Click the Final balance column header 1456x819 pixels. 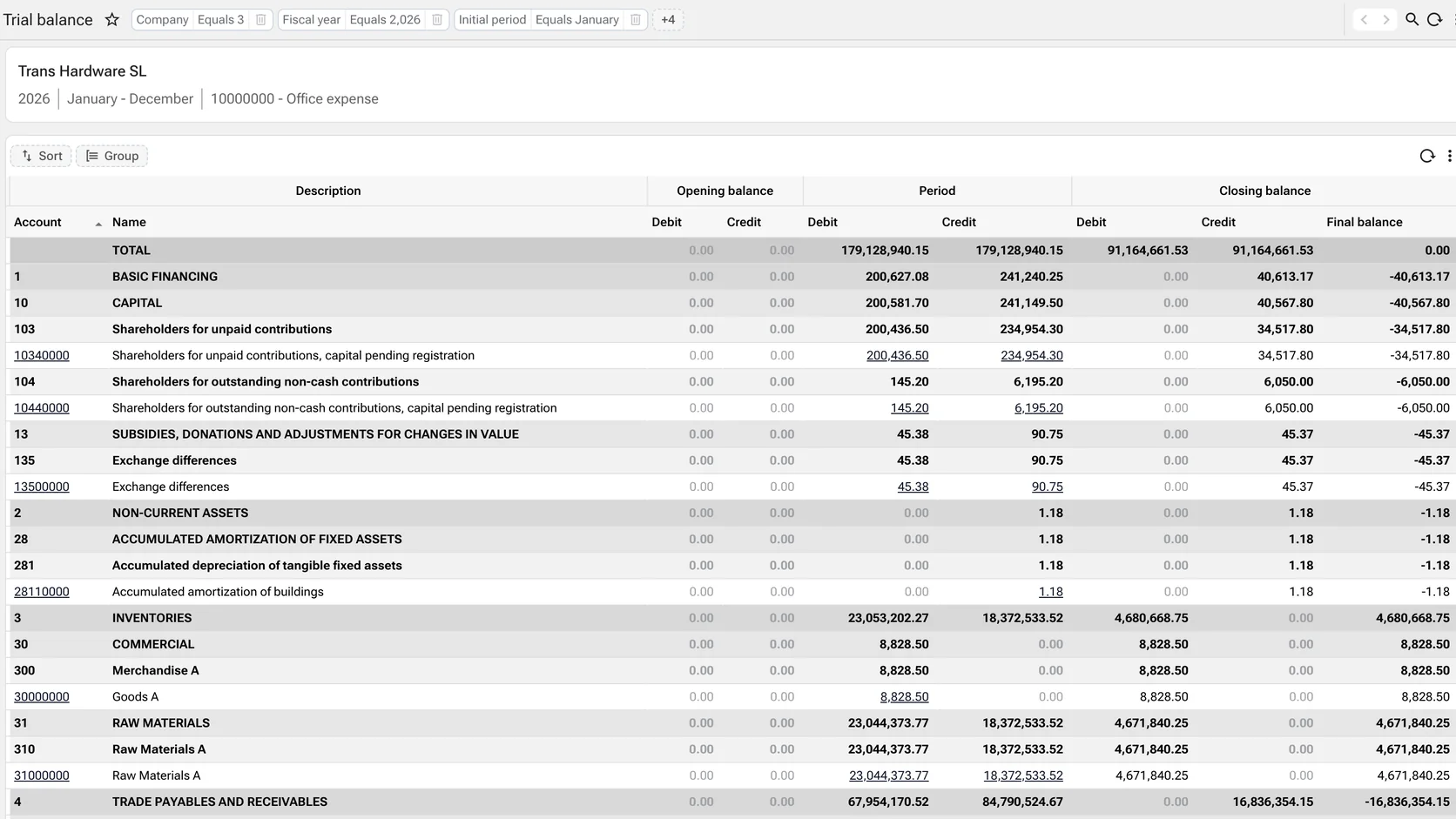[x=1364, y=222]
